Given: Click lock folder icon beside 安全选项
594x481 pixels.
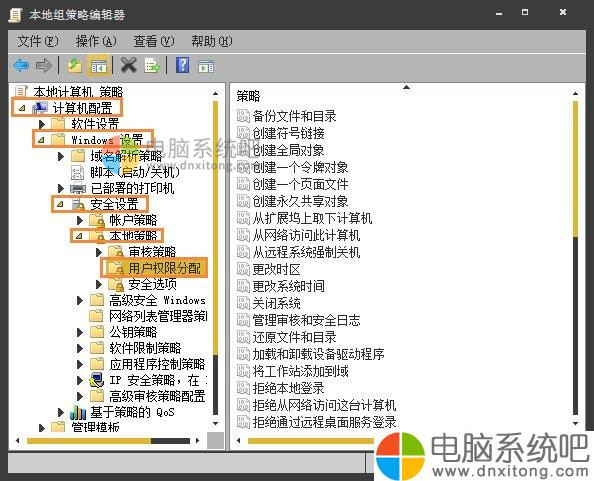Looking at the screenshot, I should pyautogui.click(x=116, y=284).
